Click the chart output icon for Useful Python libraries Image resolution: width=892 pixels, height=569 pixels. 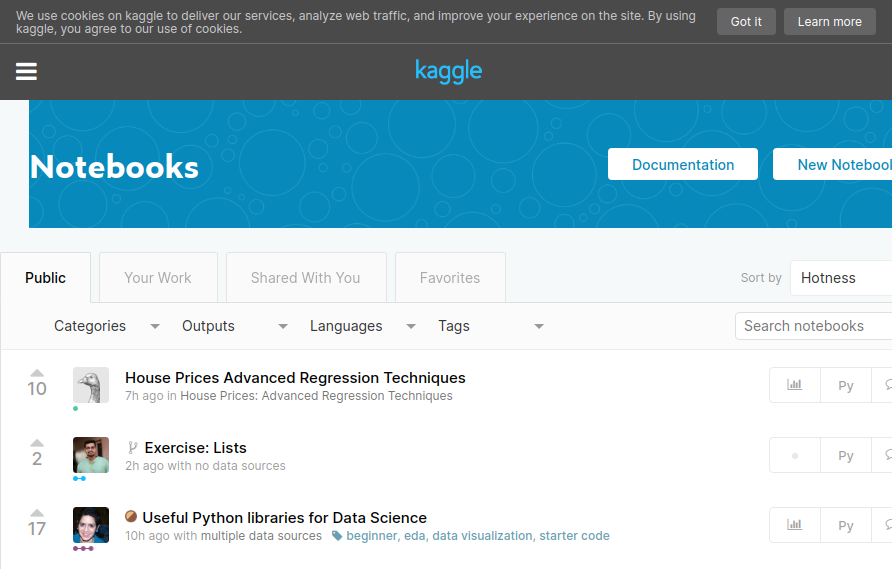795,525
